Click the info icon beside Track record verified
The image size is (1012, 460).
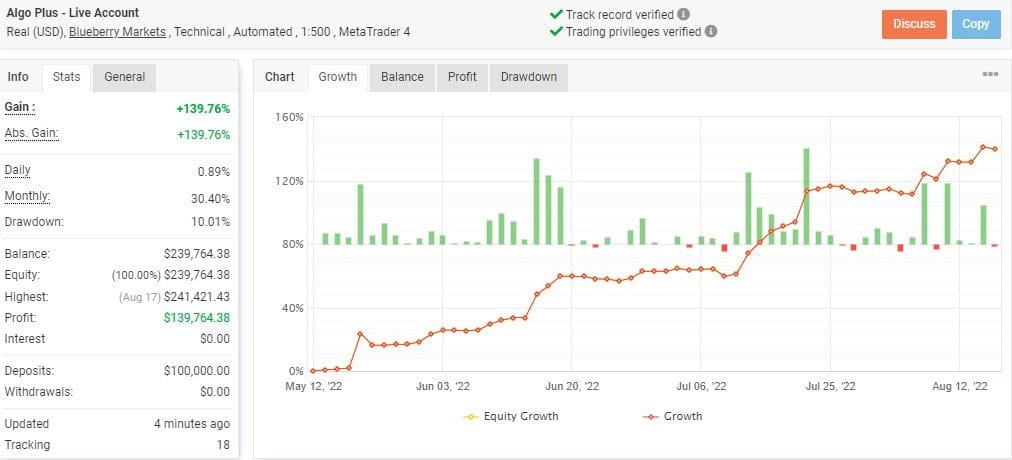683,14
